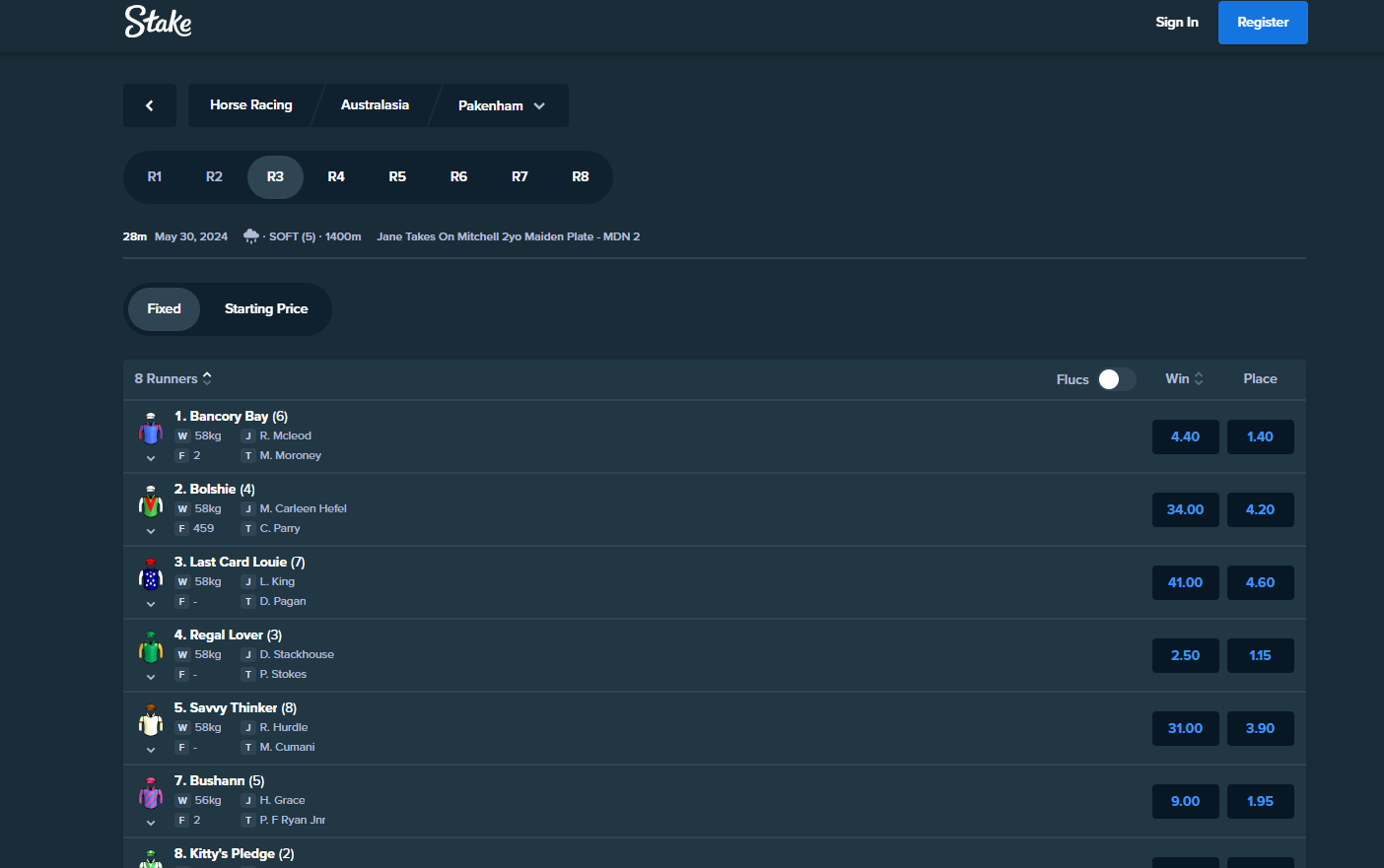Select race tab R2
This screenshot has width=1384, height=868.
pyautogui.click(x=214, y=177)
